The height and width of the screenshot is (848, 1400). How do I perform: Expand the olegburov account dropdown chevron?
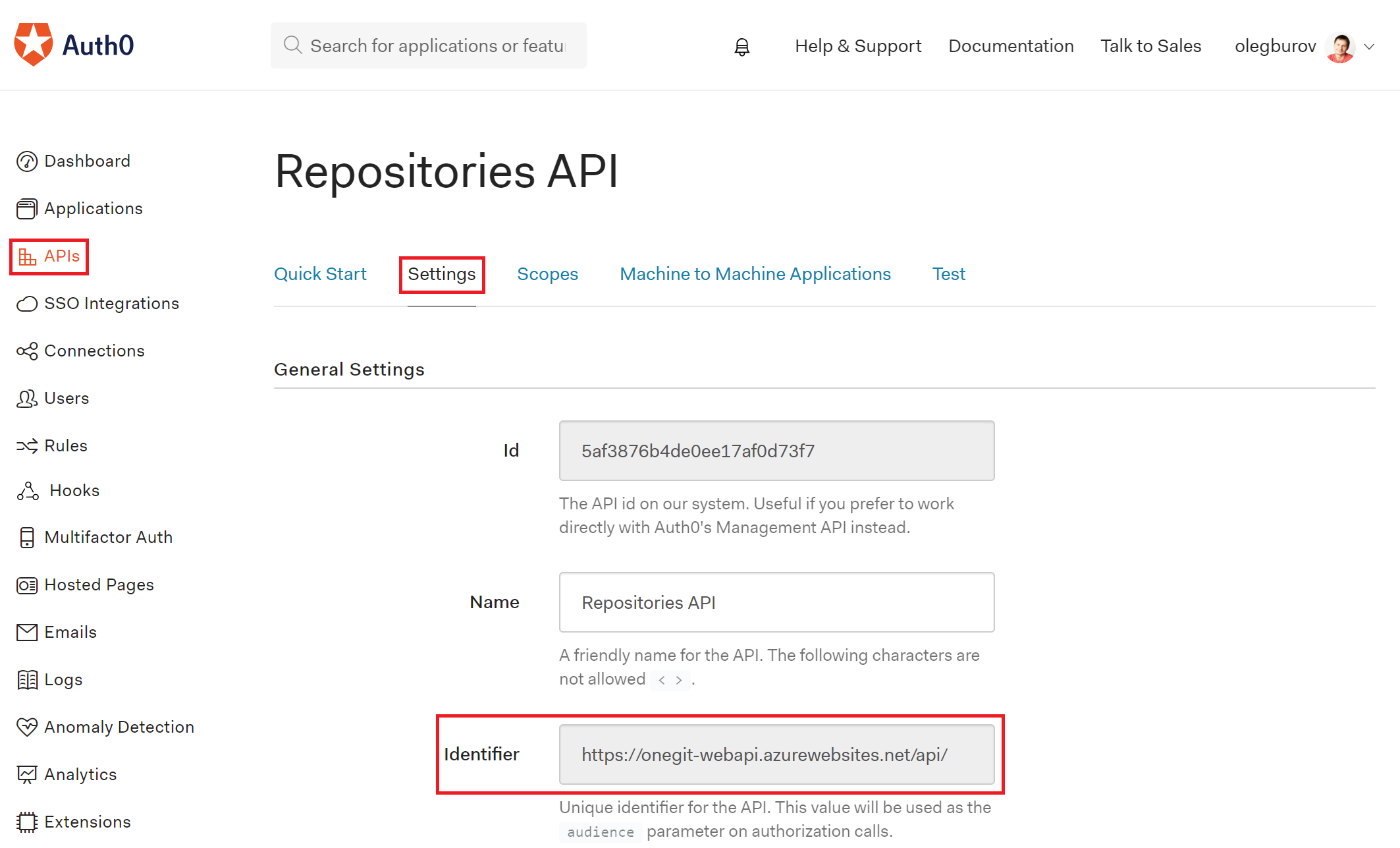pos(1369,47)
